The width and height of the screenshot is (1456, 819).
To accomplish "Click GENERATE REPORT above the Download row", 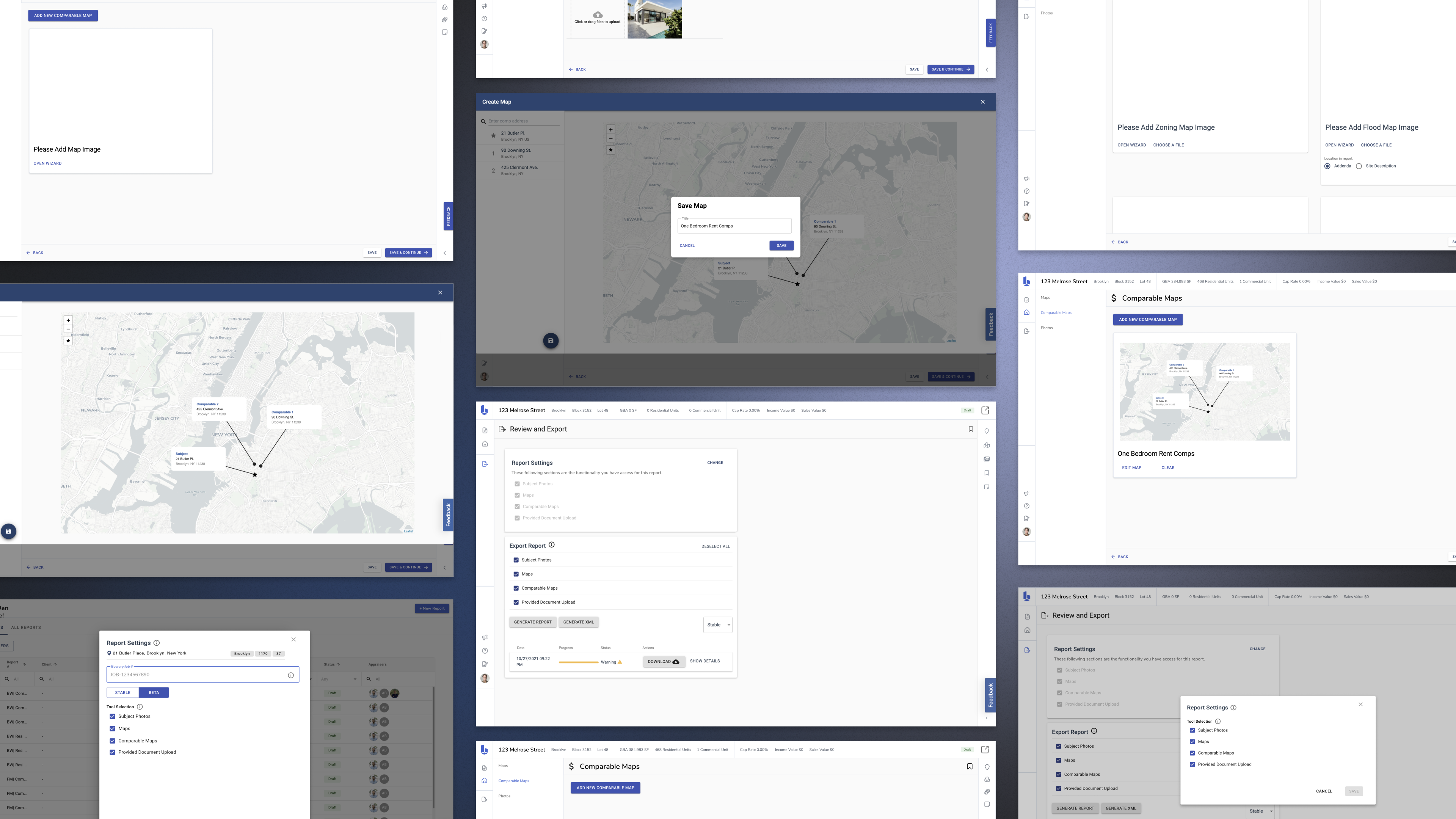I will click(532, 622).
